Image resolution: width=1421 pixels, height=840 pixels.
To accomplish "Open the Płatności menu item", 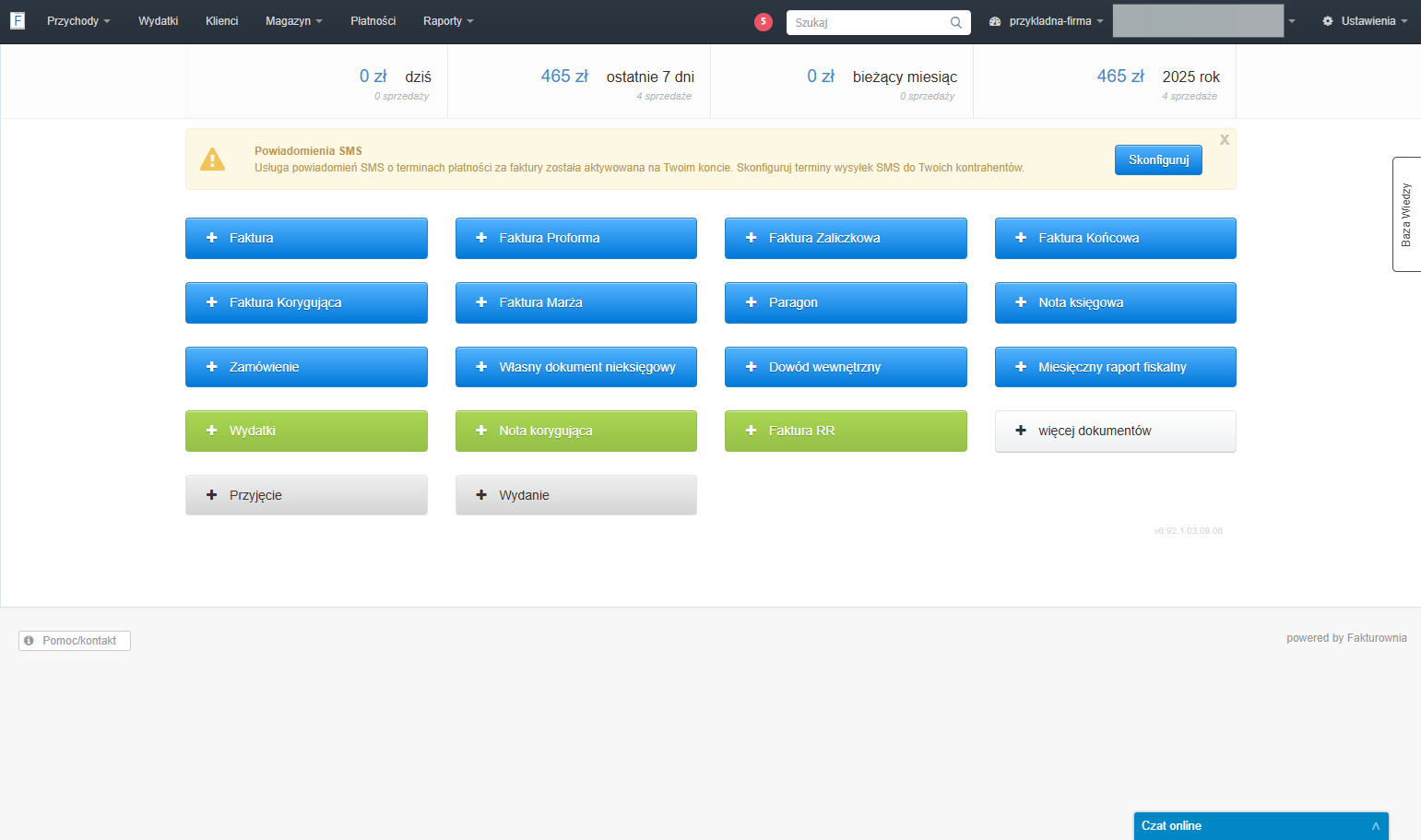I will pyautogui.click(x=373, y=21).
